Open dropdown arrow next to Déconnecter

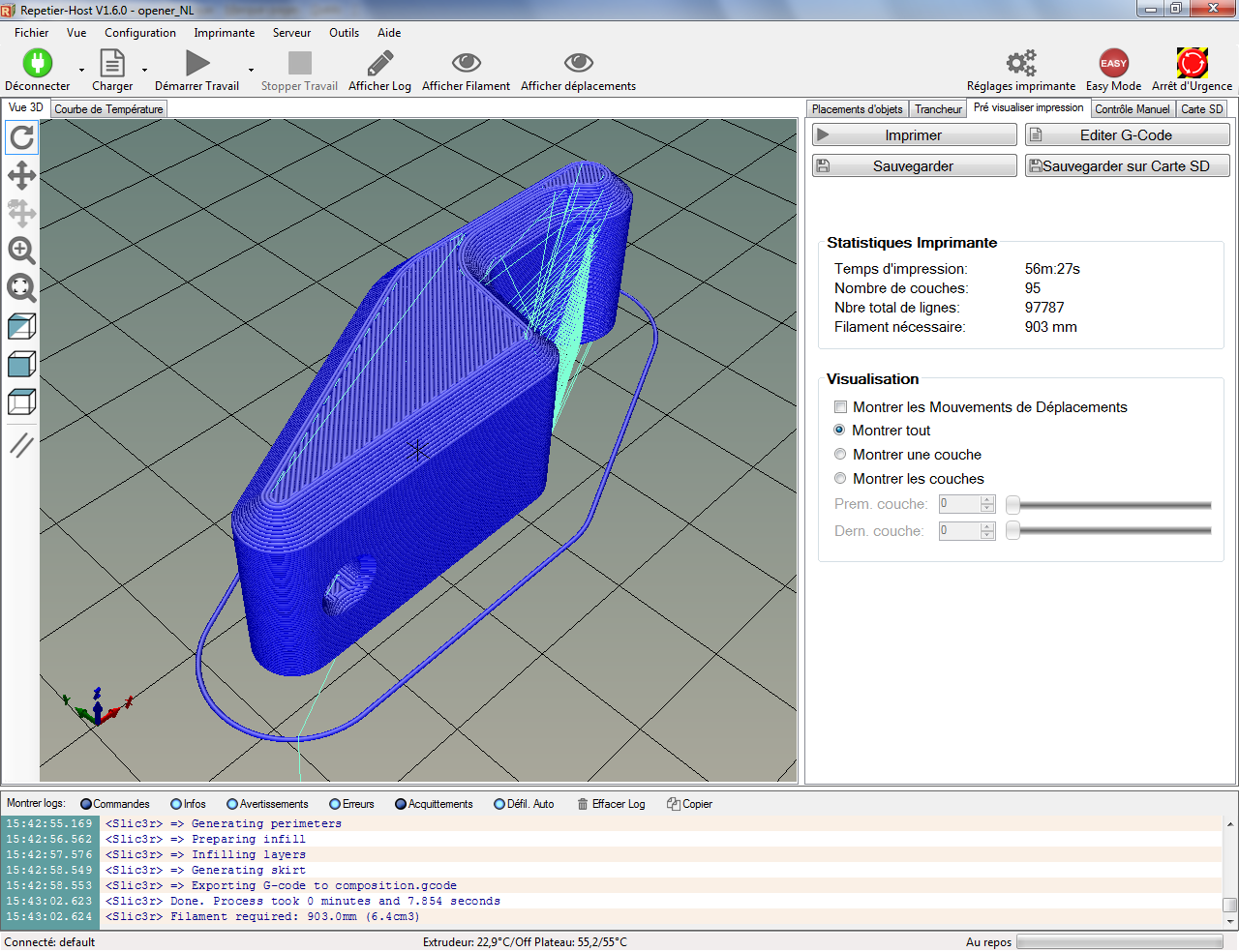pos(81,70)
